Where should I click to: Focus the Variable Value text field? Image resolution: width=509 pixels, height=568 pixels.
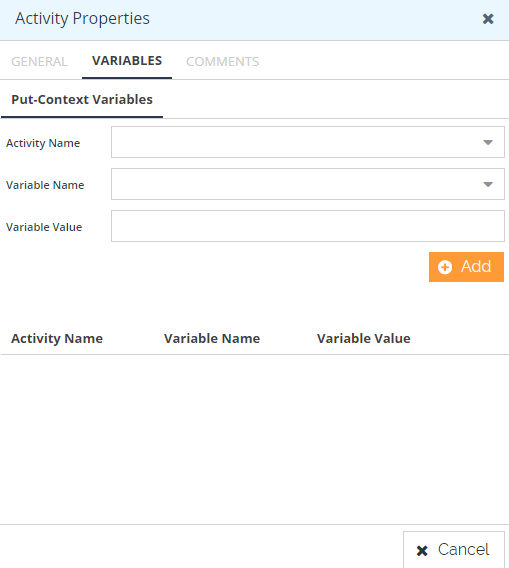[x=308, y=226]
